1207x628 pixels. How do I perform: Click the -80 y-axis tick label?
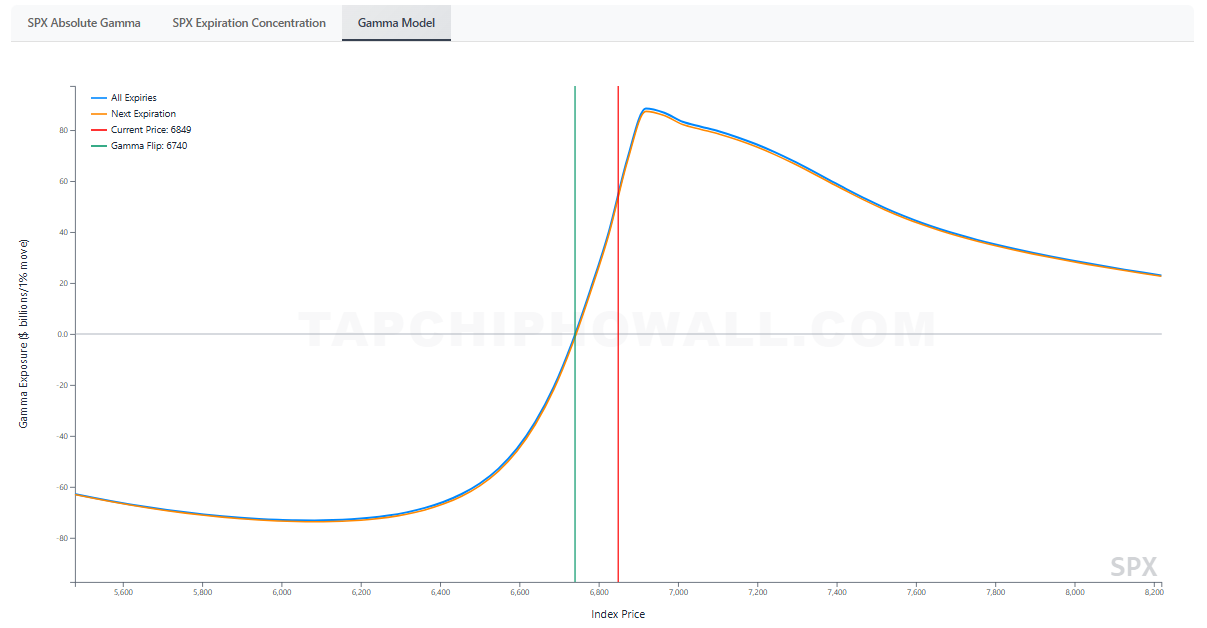(x=61, y=538)
